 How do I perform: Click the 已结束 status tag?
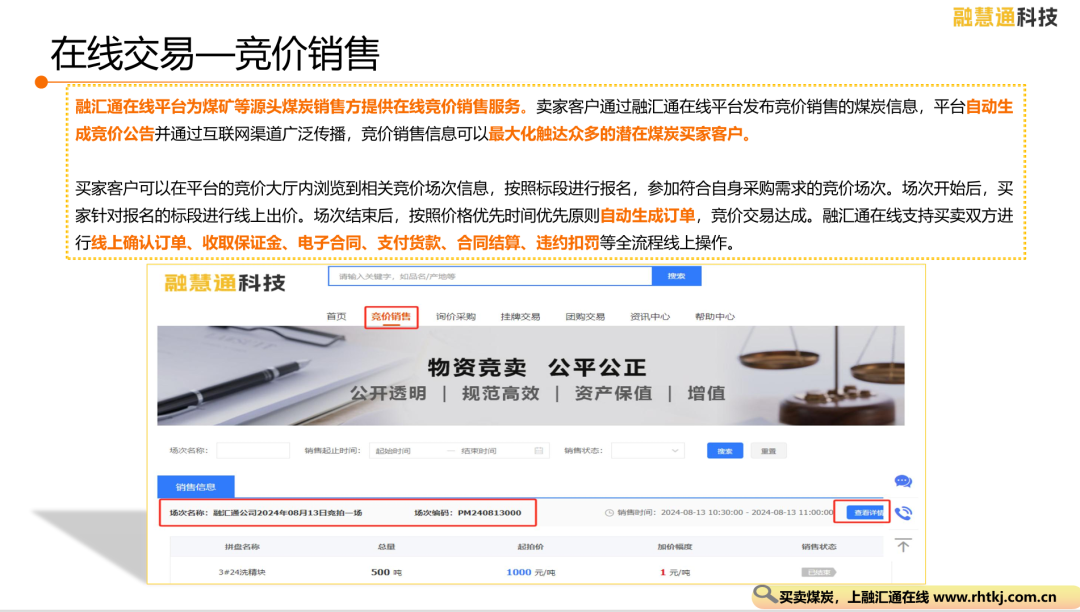click(818, 572)
